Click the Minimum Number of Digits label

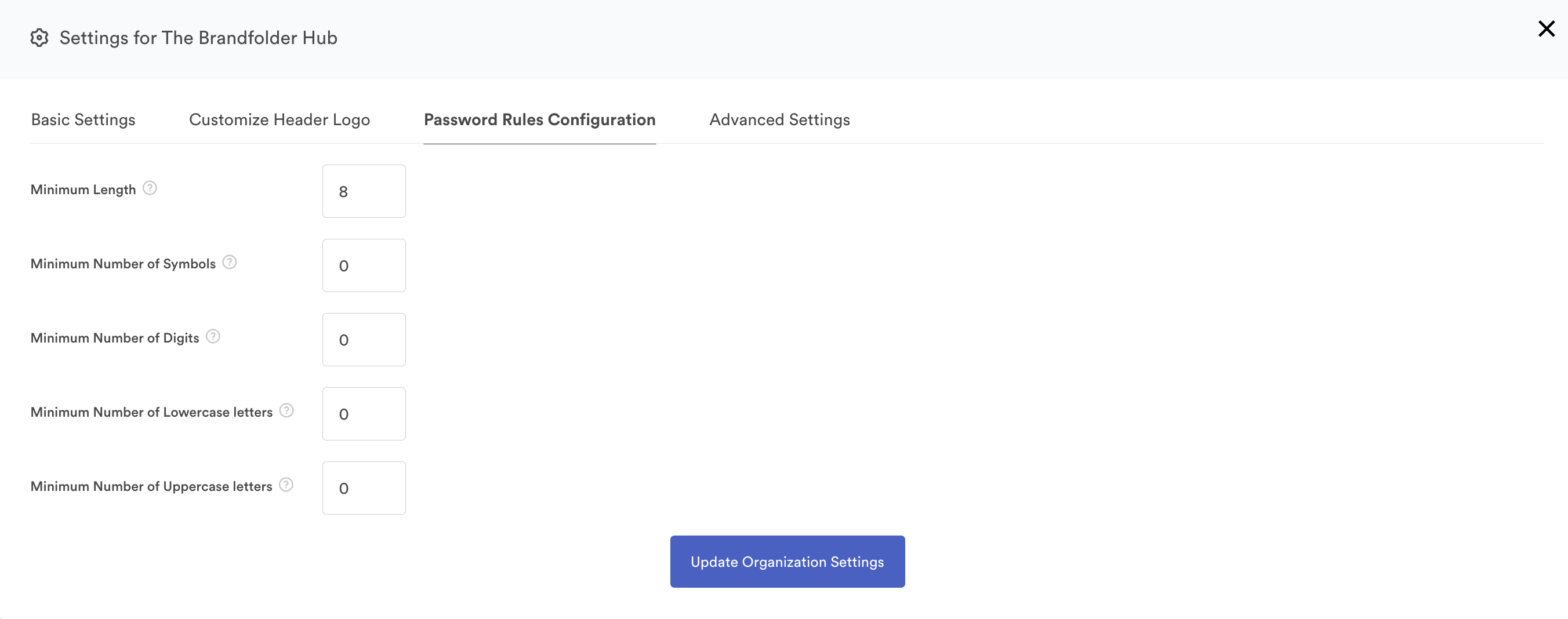tap(115, 338)
